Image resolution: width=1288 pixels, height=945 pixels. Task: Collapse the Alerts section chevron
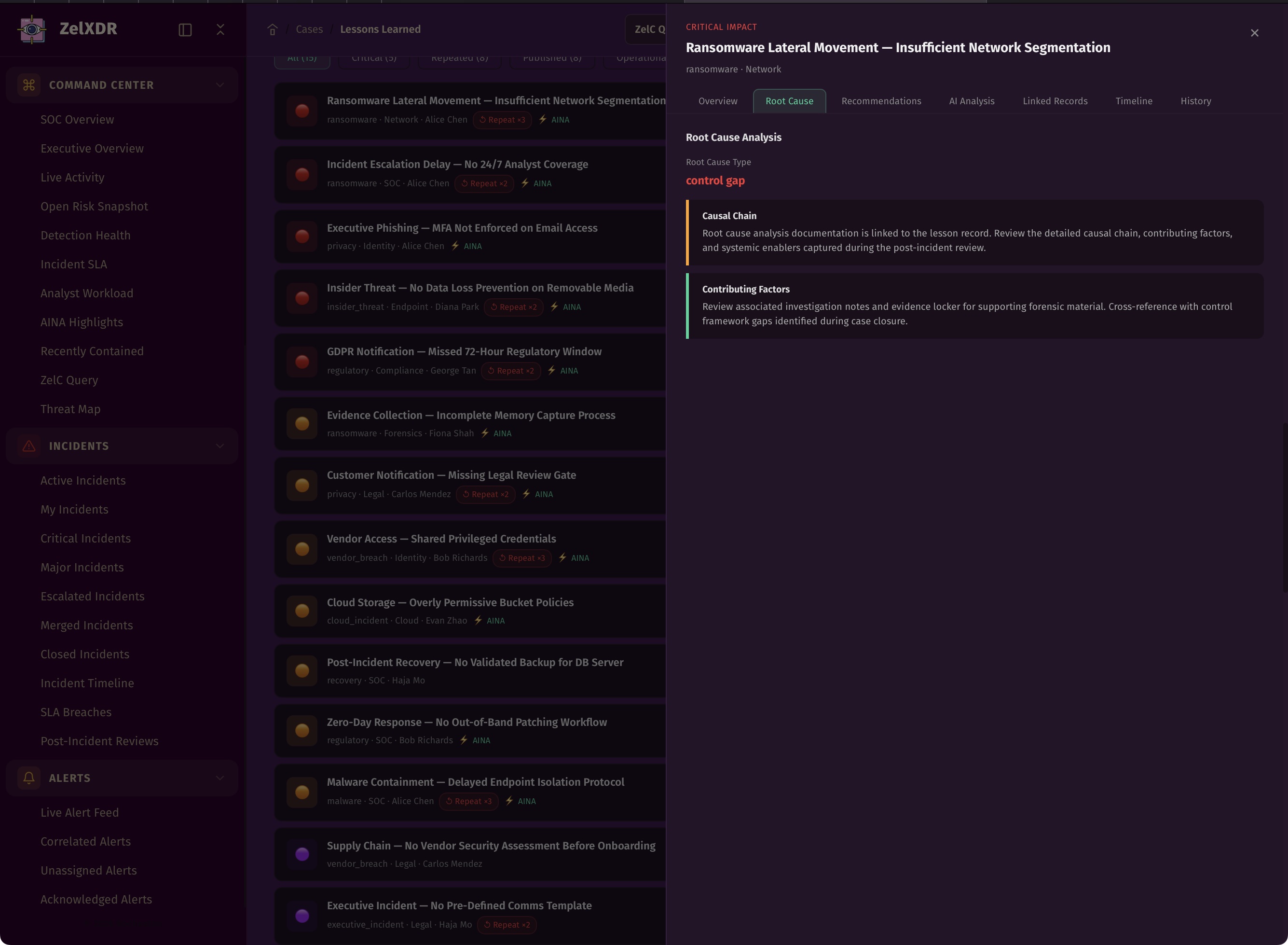coord(220,778)
